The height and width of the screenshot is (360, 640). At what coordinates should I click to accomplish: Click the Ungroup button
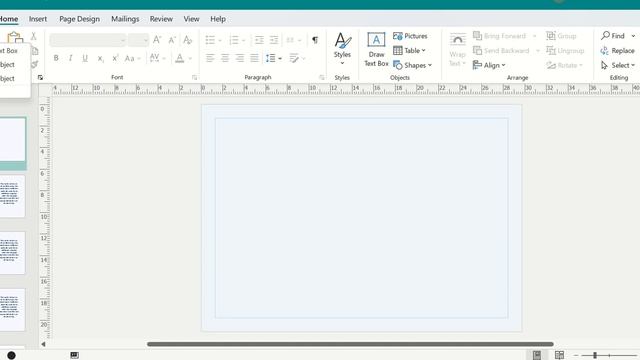pos(565,51)
